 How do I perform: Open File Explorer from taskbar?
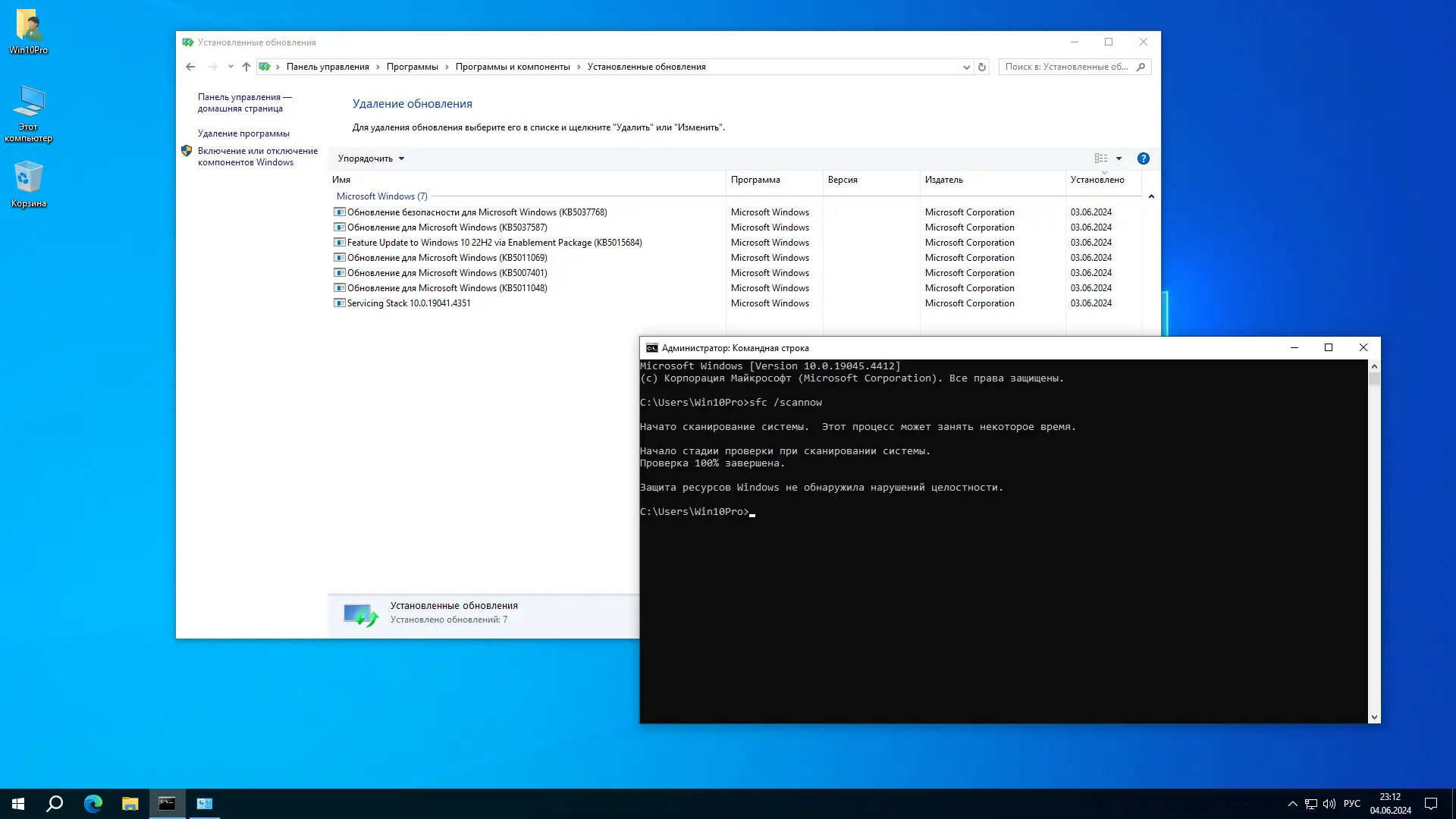click(130, 804)
